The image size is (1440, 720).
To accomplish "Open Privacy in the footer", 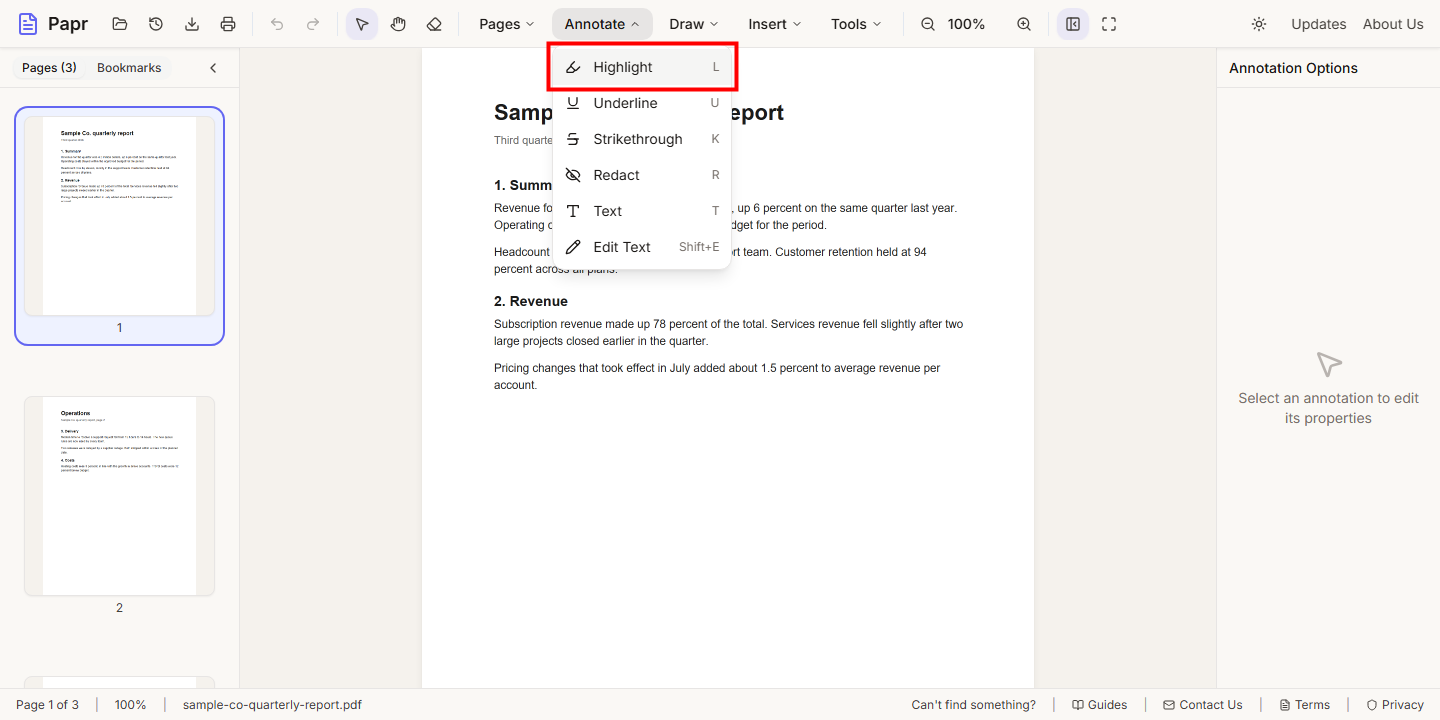I will (1395, 705).
